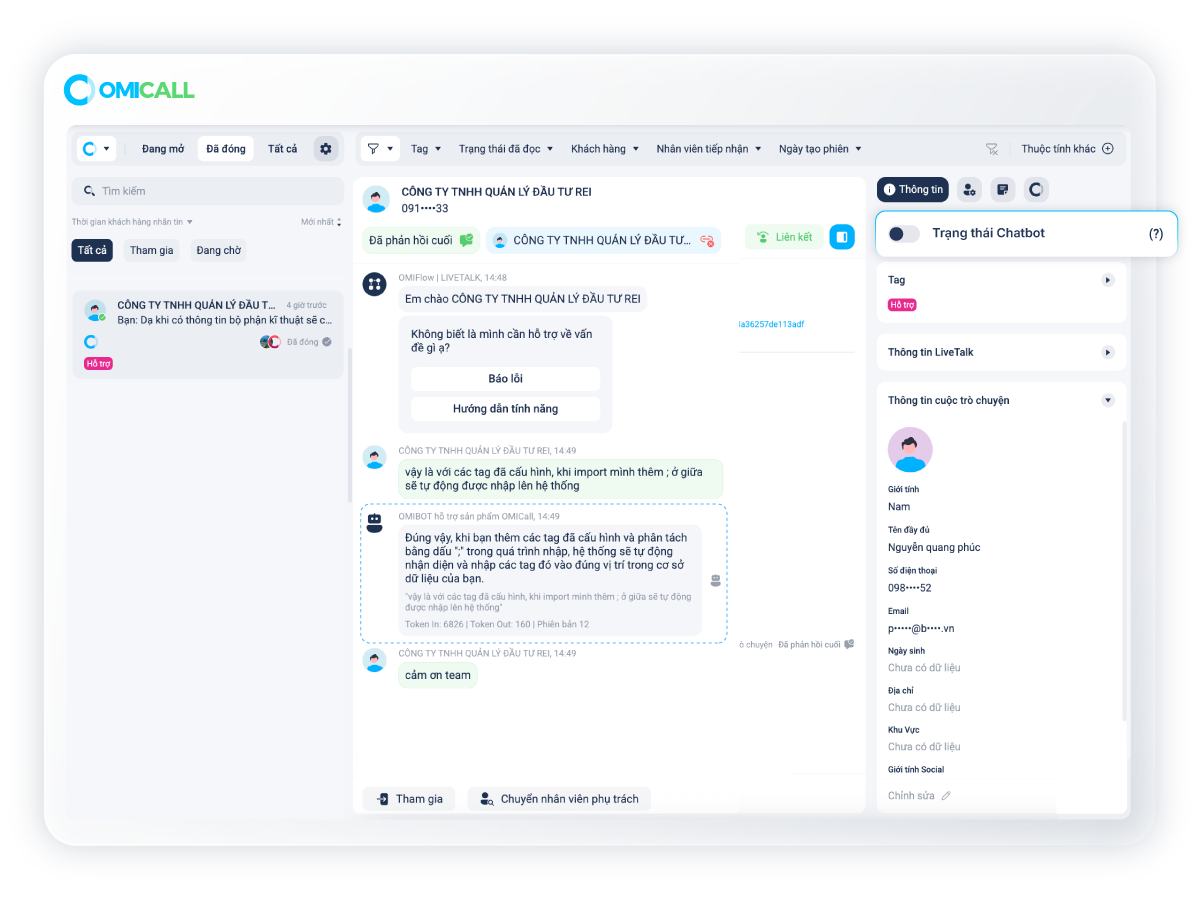This screenshot has height=900, width=1200.
Task: Open the Nhân viên tiếp nhận dropdown
Action: tap(709, 149)
